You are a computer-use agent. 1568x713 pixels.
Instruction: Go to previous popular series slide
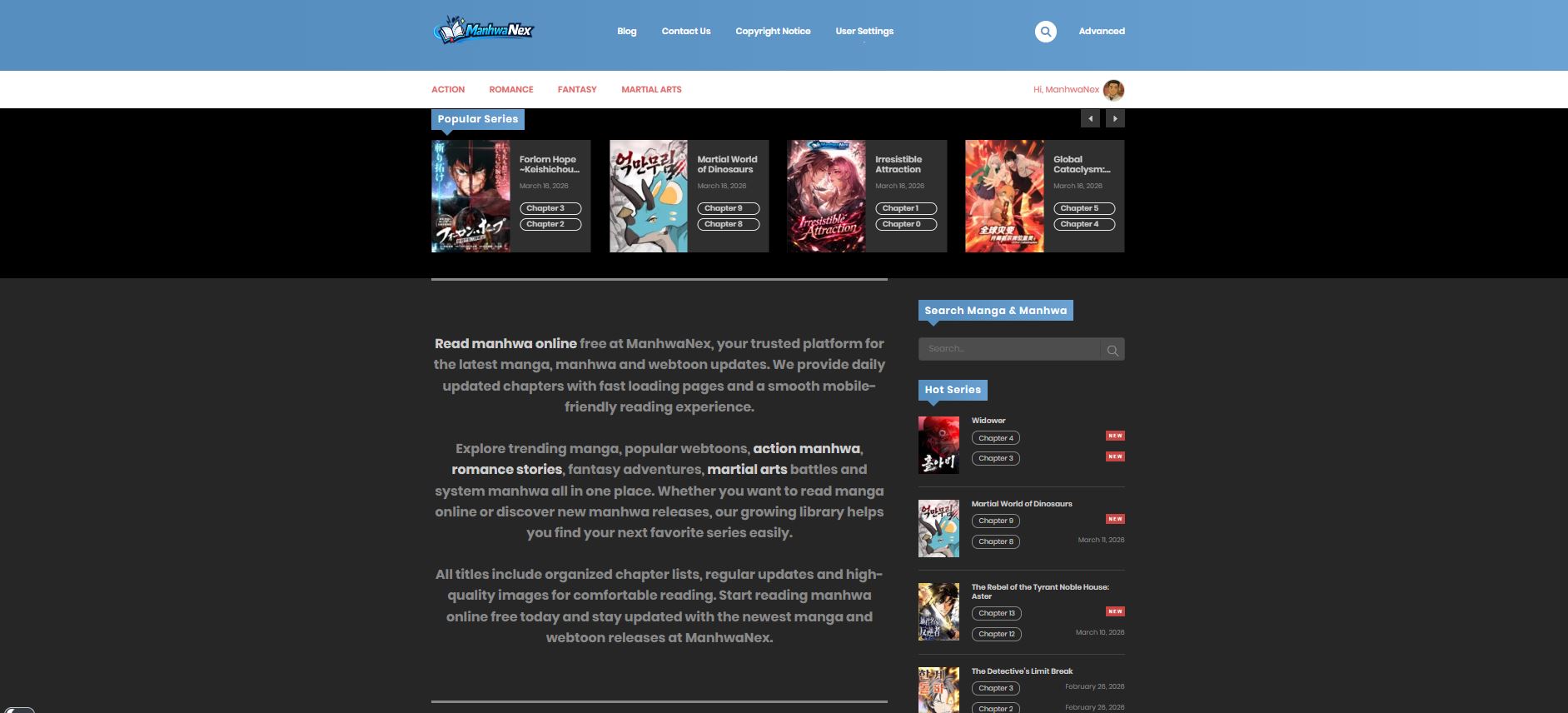click(1090, 119)
